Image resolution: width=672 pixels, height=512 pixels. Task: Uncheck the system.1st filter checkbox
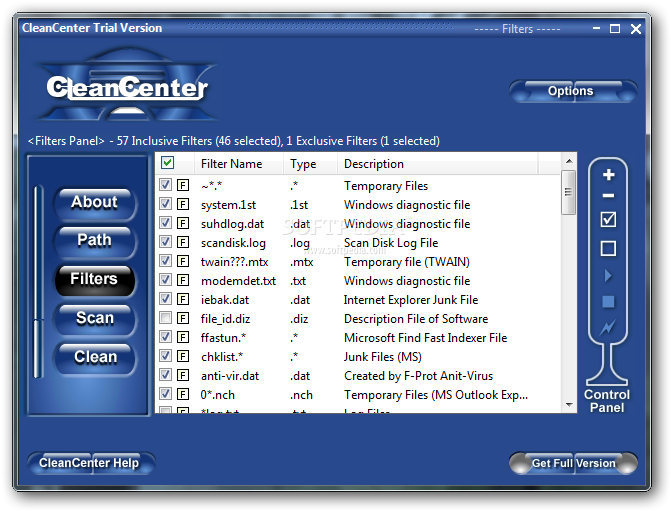click(x=165, y=204)
